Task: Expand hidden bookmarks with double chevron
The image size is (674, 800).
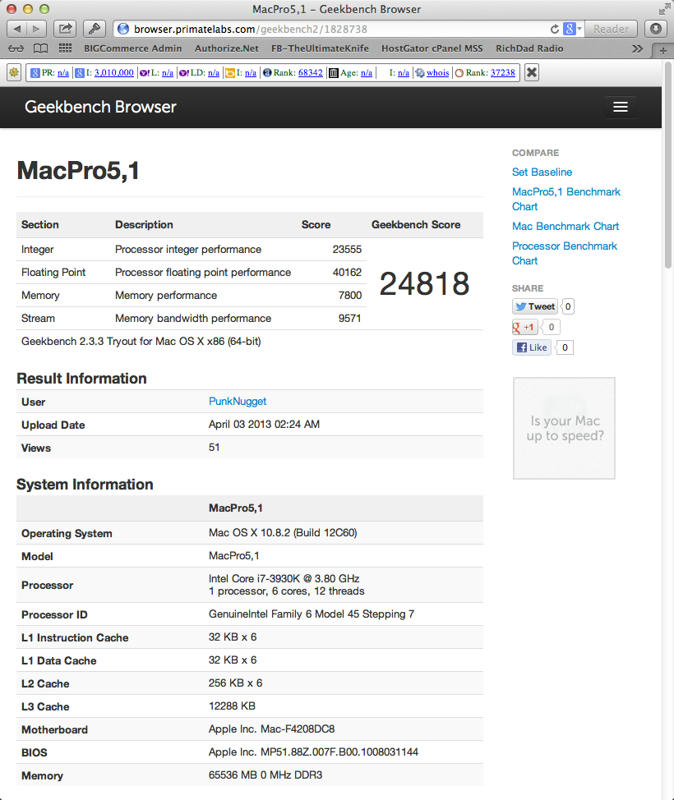Action: (x=637, y=48)
